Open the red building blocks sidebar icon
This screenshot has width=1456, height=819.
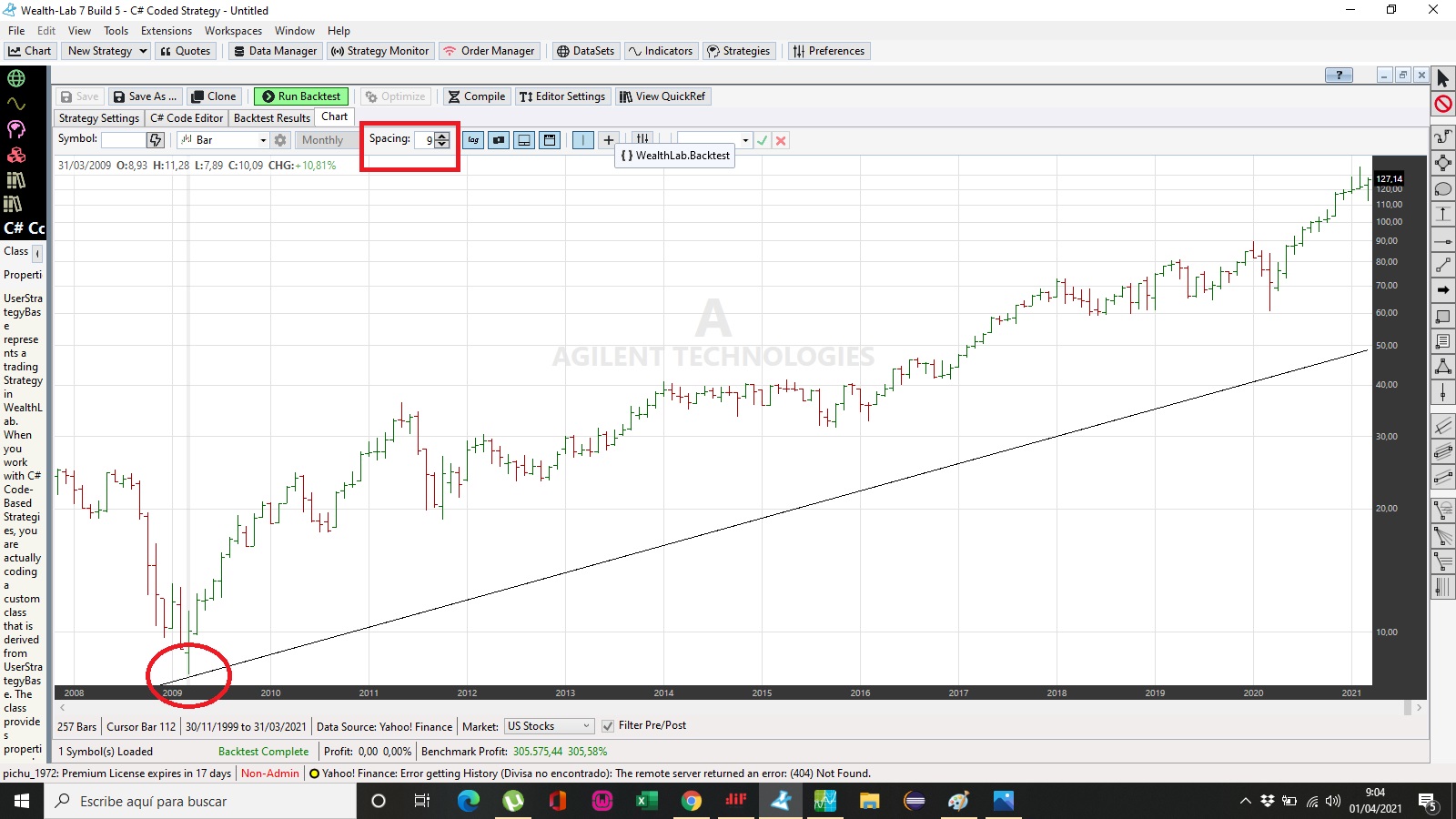[16, 155]
